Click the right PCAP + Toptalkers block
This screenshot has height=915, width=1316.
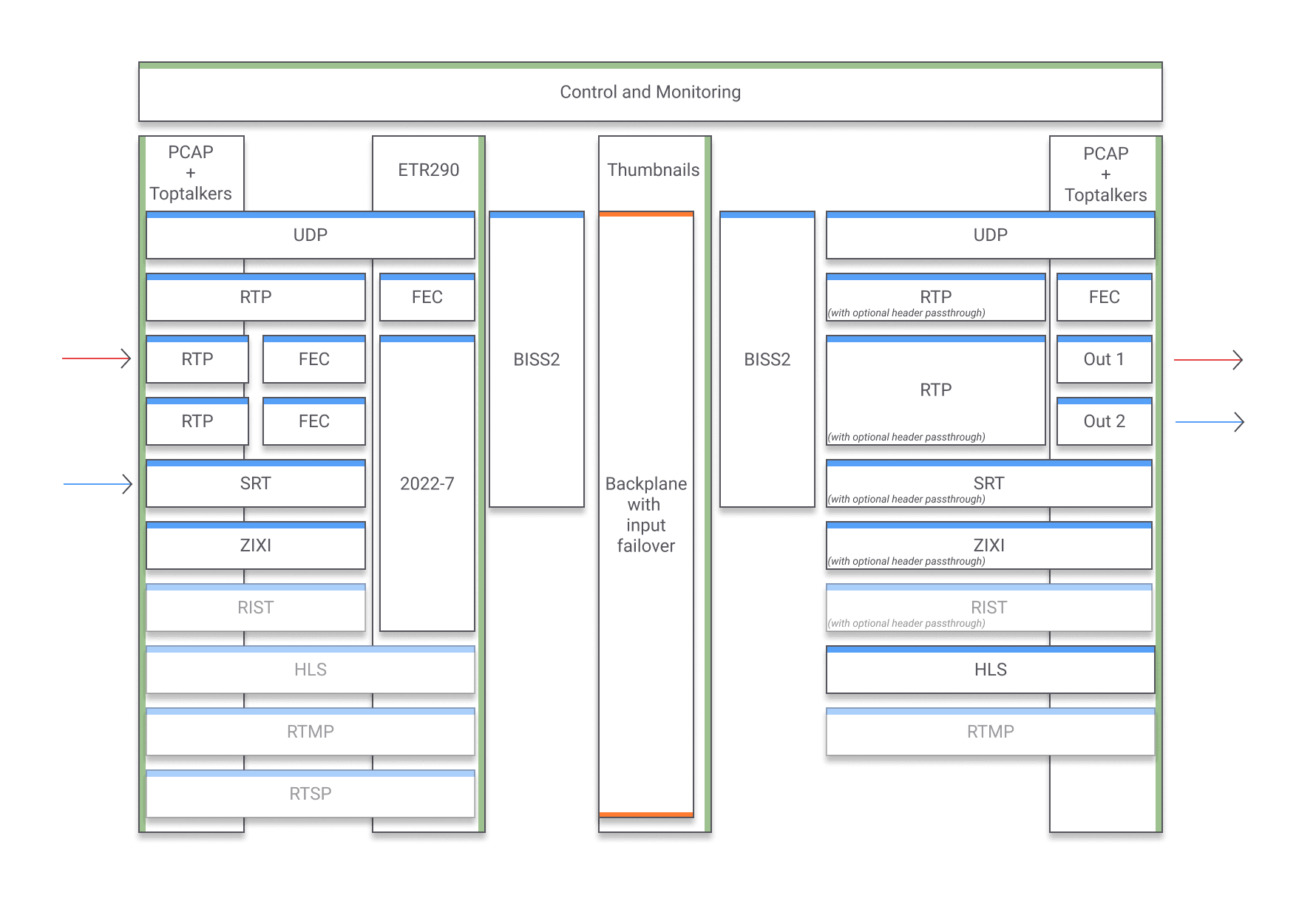1105,174
